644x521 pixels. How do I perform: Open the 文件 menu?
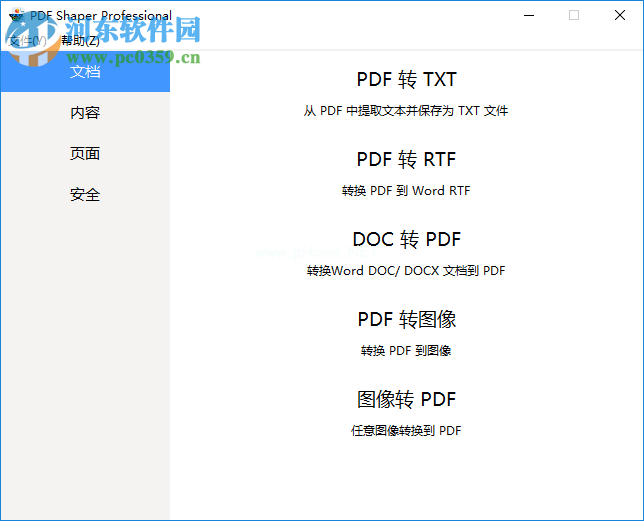pyautogui.click(x=27, y=41)
